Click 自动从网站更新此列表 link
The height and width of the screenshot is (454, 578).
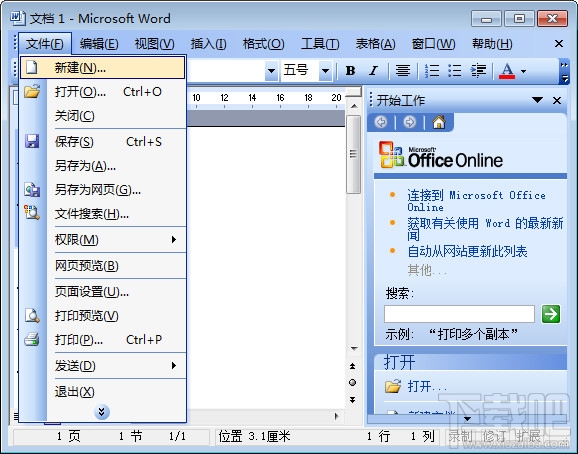pyautogui.click(x=467, y=251)
